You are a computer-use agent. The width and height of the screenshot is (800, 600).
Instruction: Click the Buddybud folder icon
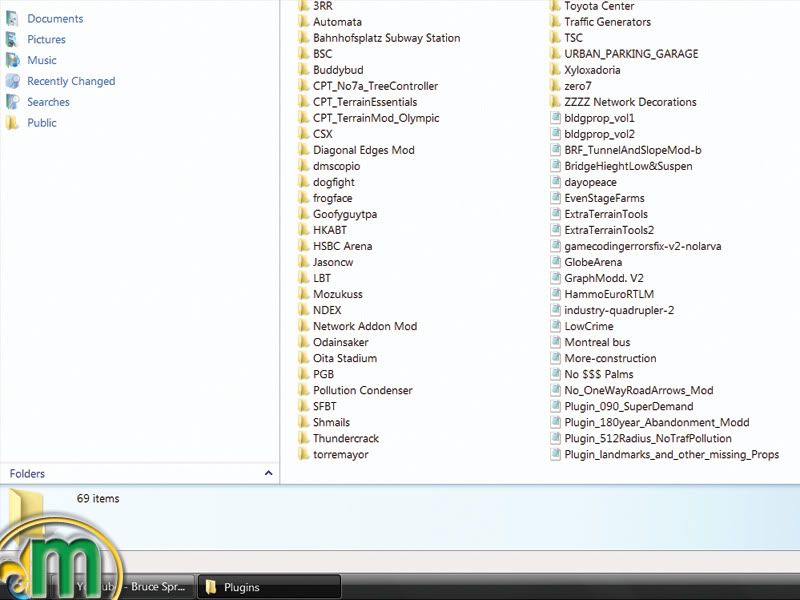click(x=304, y=70)
